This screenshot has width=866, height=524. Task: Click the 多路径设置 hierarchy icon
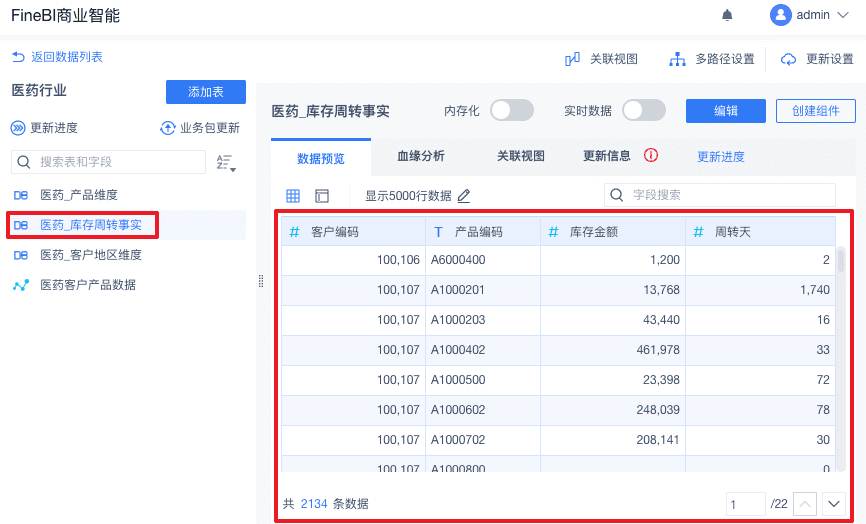(677, 59)
